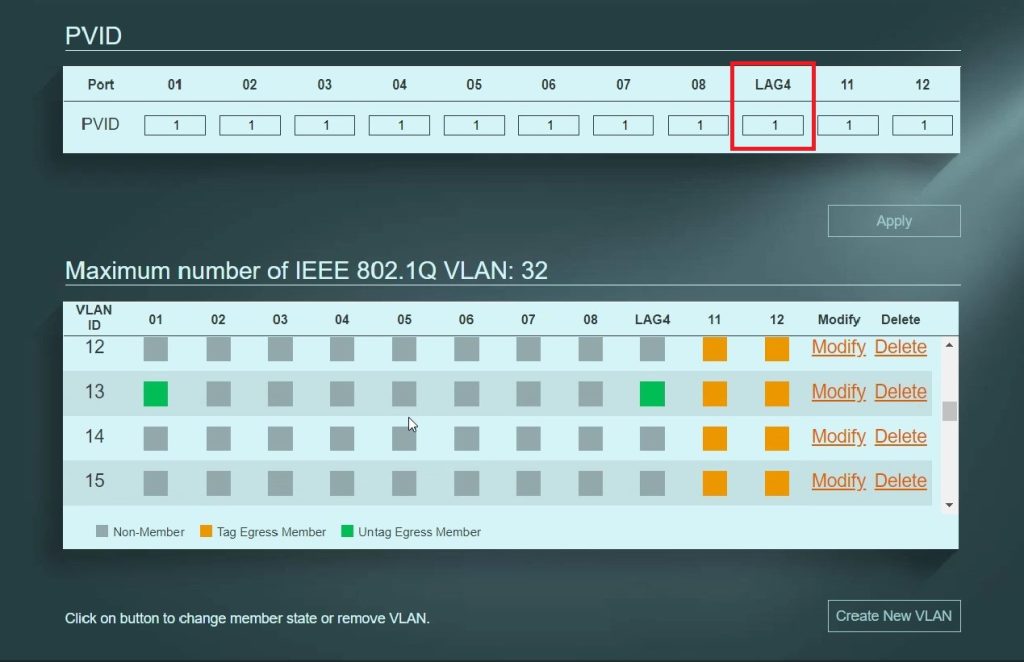Toggle VLAN 13 port 01 green member square
The height and width of the screenshot is (662, 1024).
pyautogui.click(x=155, y=394)
